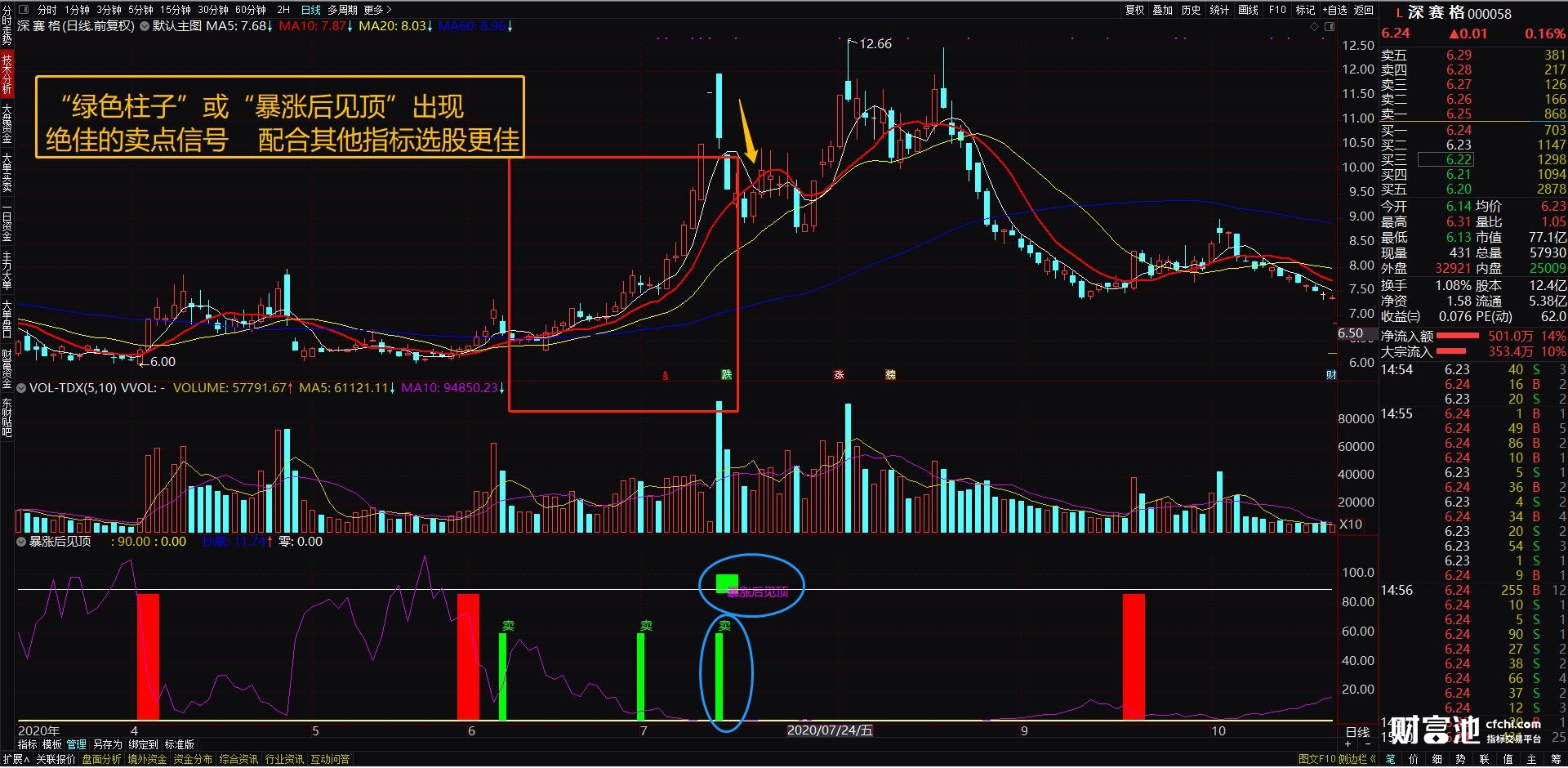The image size is (1568, 768).
Task: Select the 价 tab in bottom-right panel
Action: point(1414,760)
